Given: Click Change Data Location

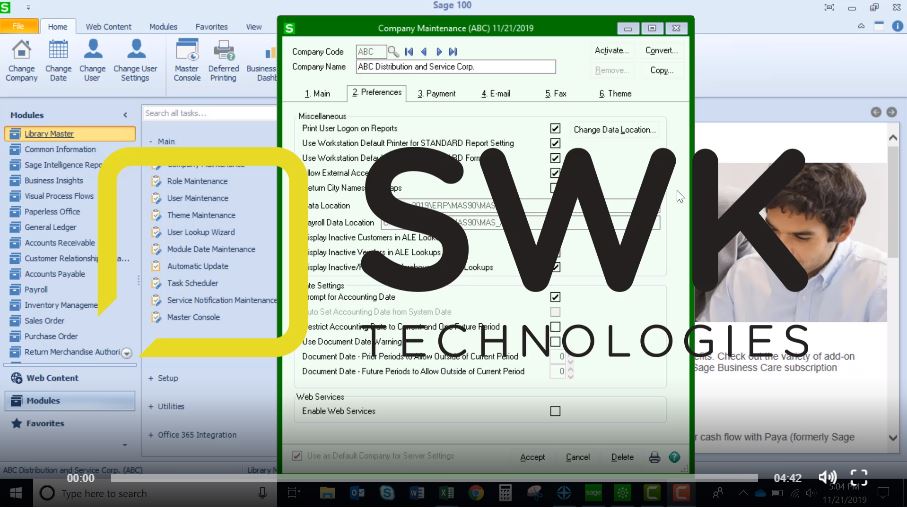Looking at the screenshot, I should (614, 130).
